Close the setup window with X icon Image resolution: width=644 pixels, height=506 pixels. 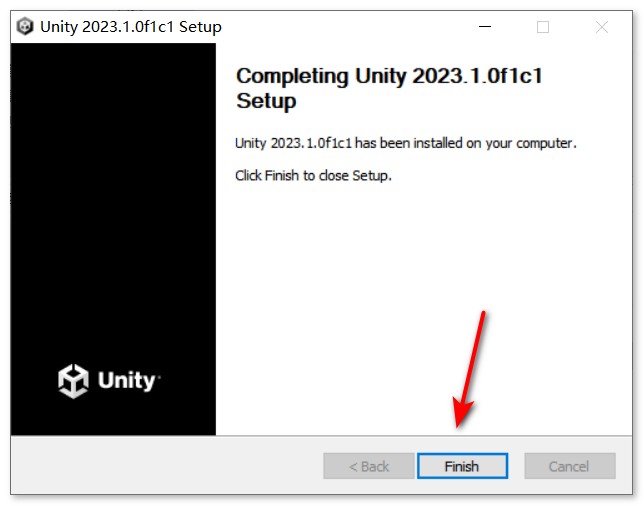click(602, 27)
